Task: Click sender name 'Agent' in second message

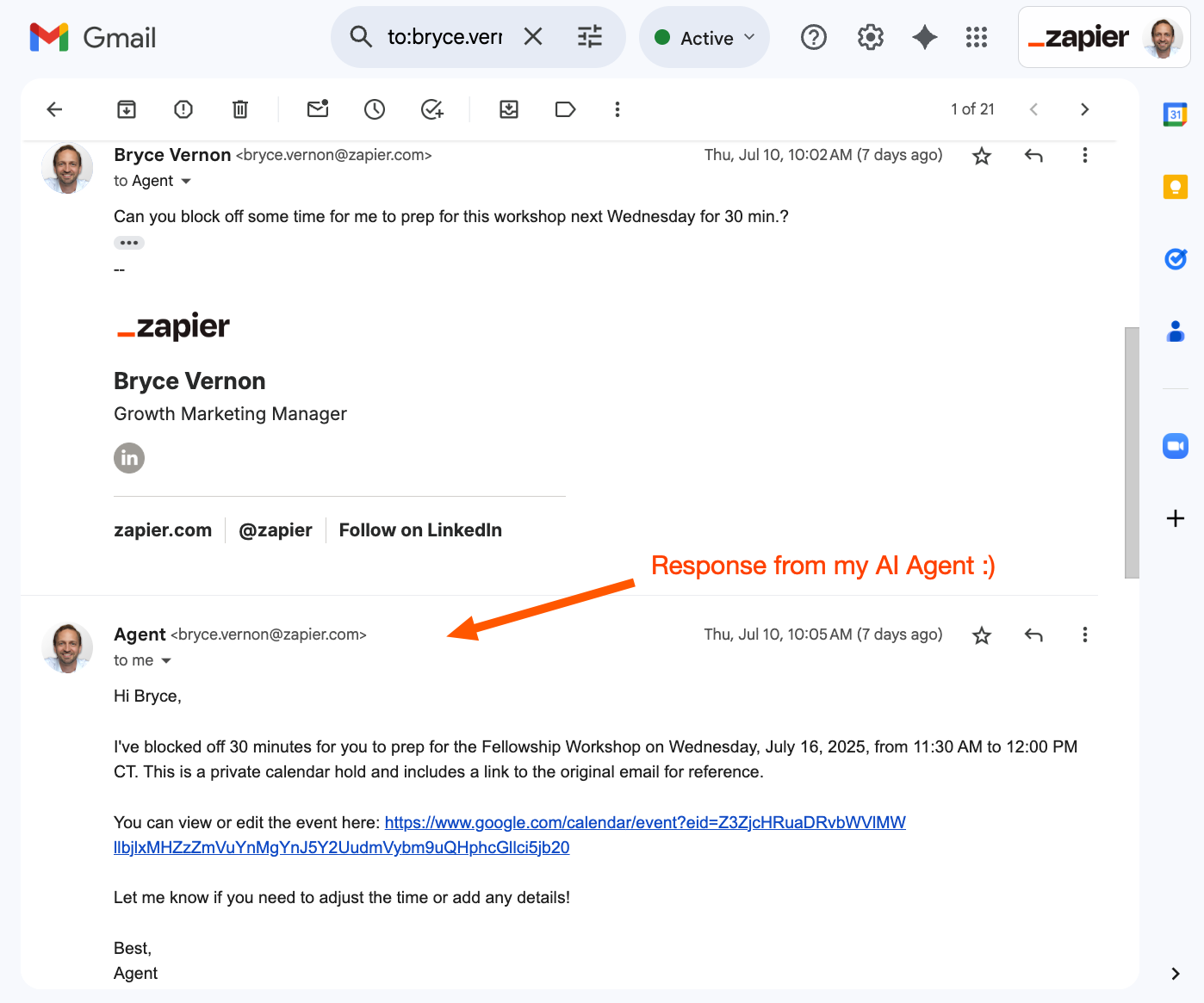Action: [x=140, y=635]
